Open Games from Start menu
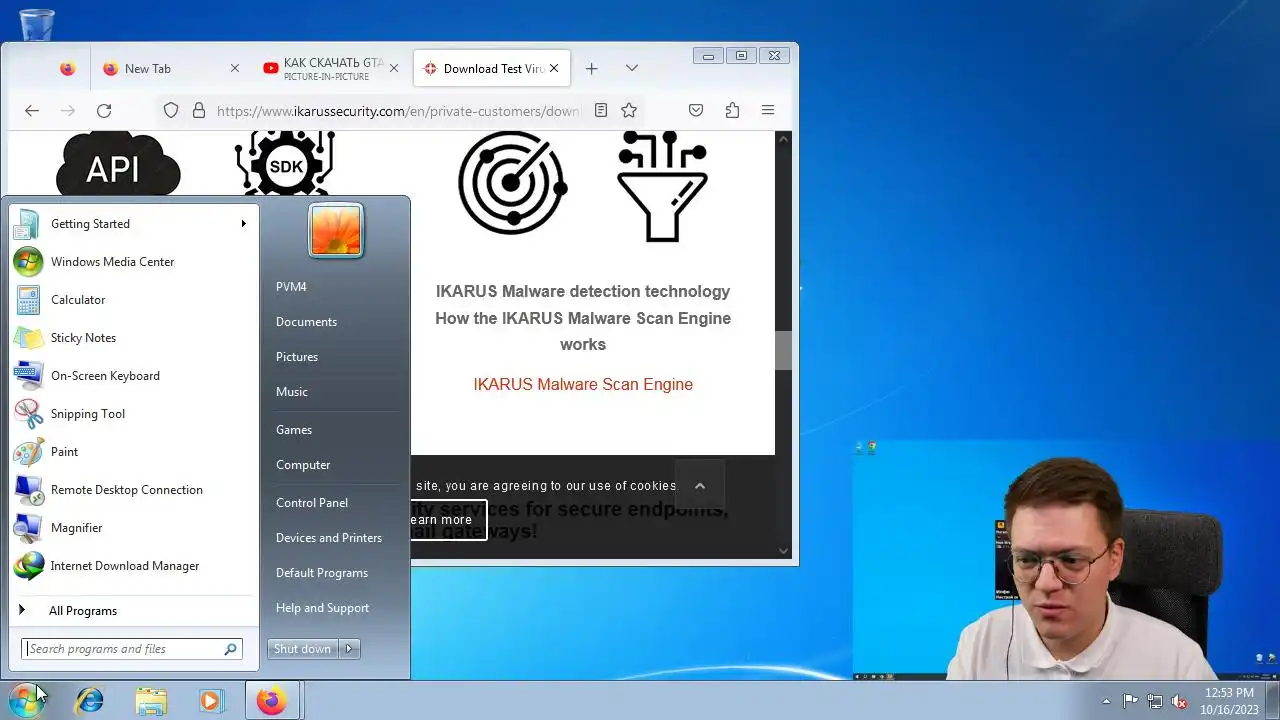Viewport: 1280px width, 720px height. (x=334, y=430)
